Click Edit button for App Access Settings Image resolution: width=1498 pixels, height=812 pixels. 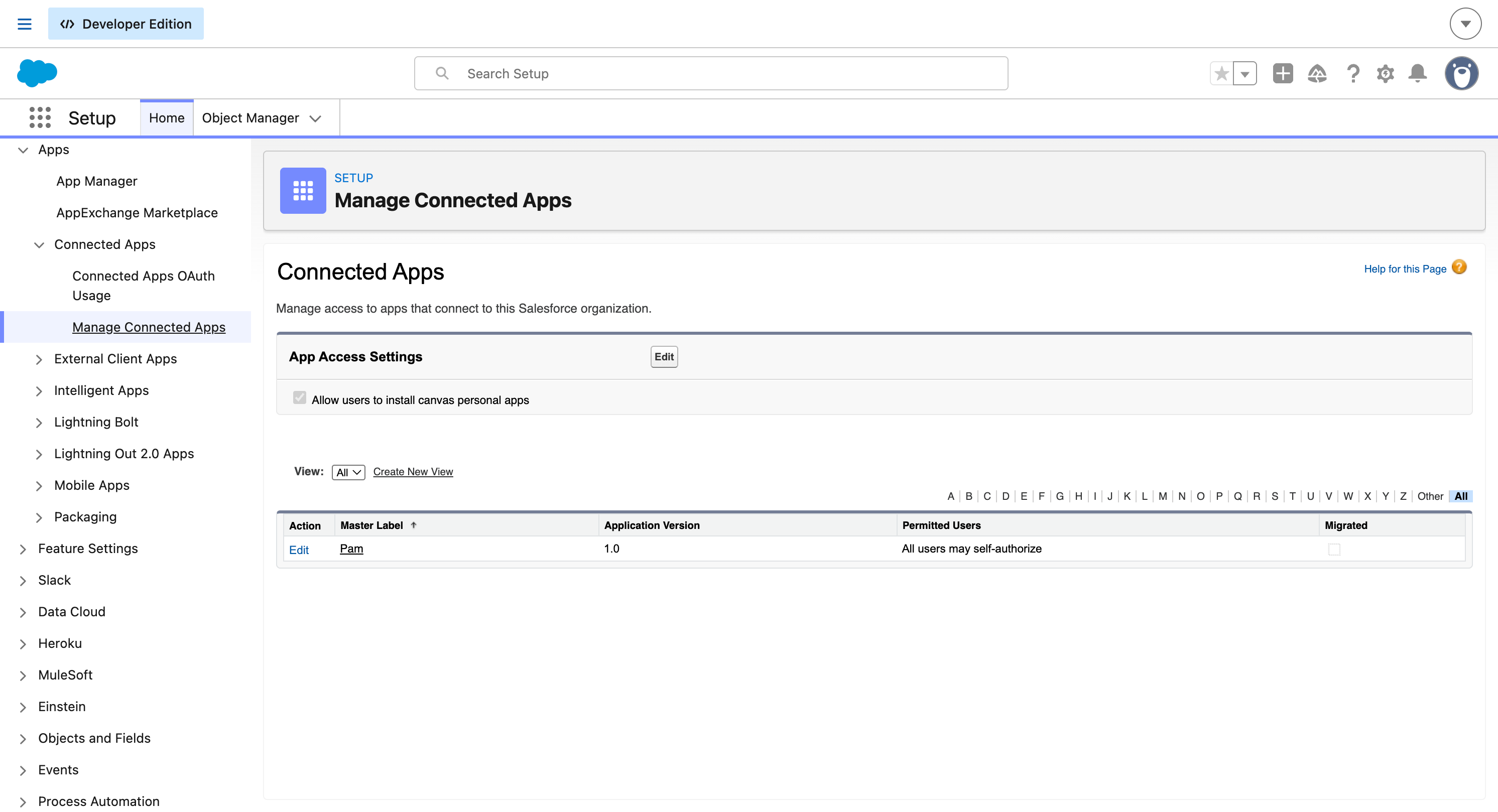[x=664, y=356]
